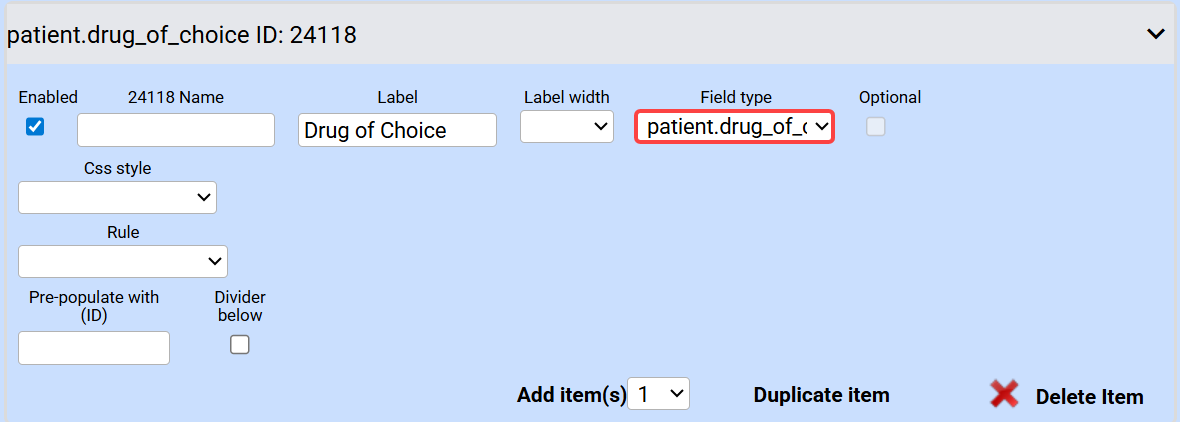
Task: Enable the Divider below checkbox
Action: [240, 345]
